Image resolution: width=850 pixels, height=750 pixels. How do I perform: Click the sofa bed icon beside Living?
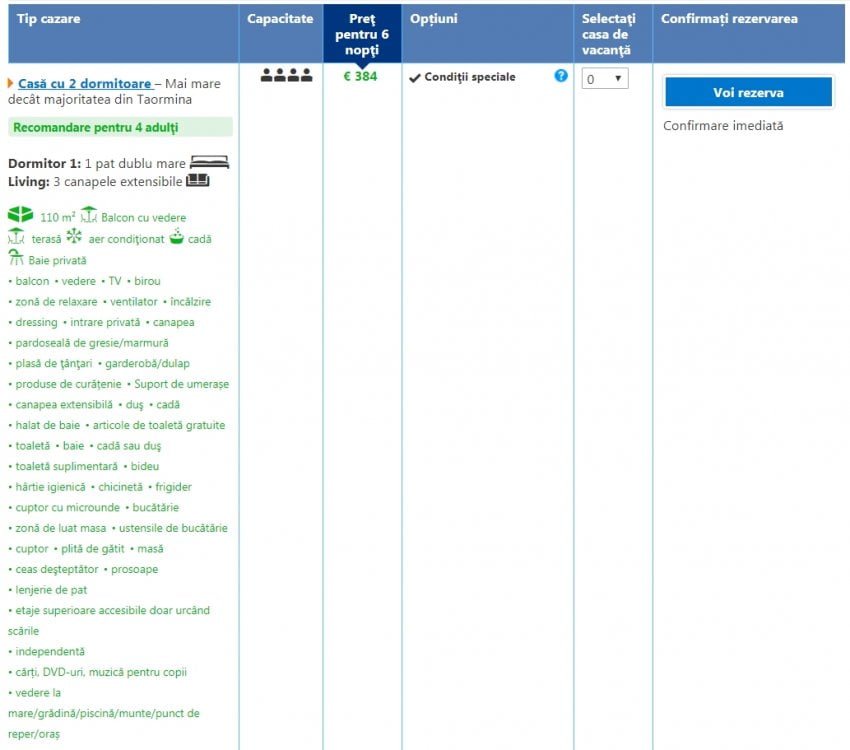[198, 181]
